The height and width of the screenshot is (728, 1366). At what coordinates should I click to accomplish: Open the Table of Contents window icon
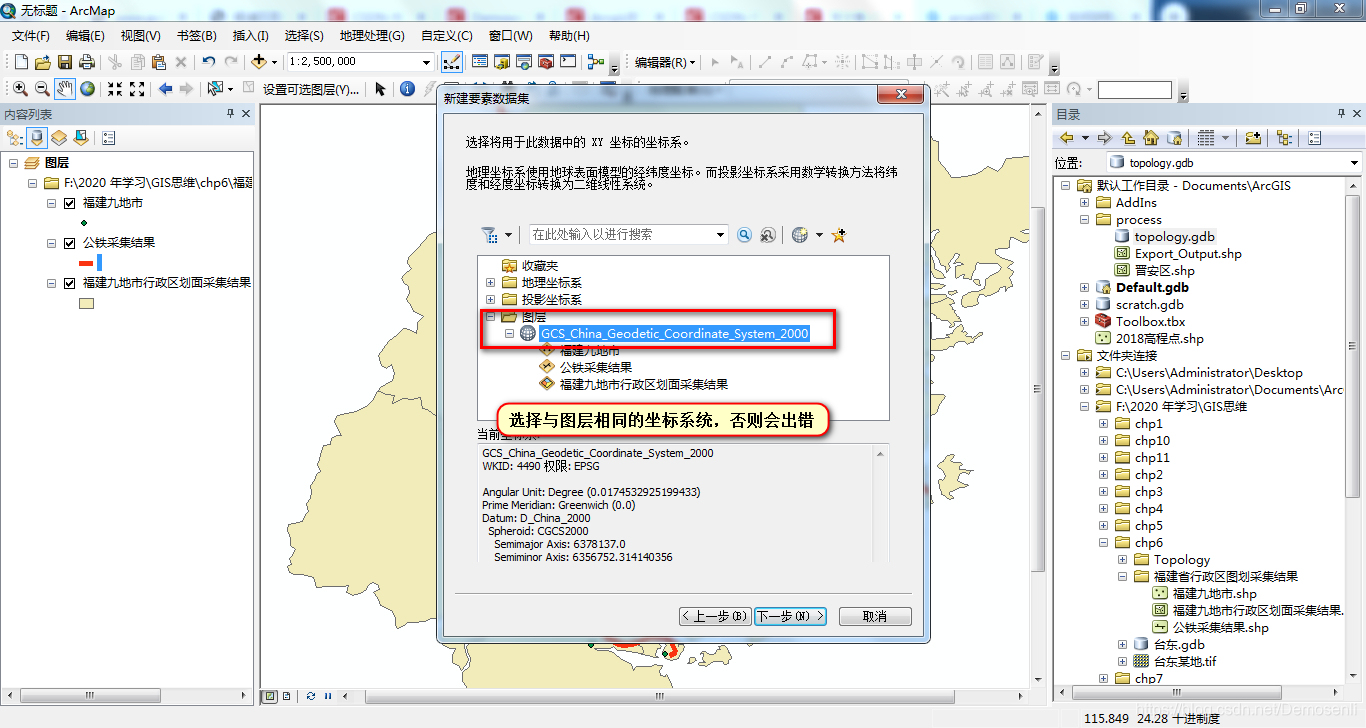480,62
